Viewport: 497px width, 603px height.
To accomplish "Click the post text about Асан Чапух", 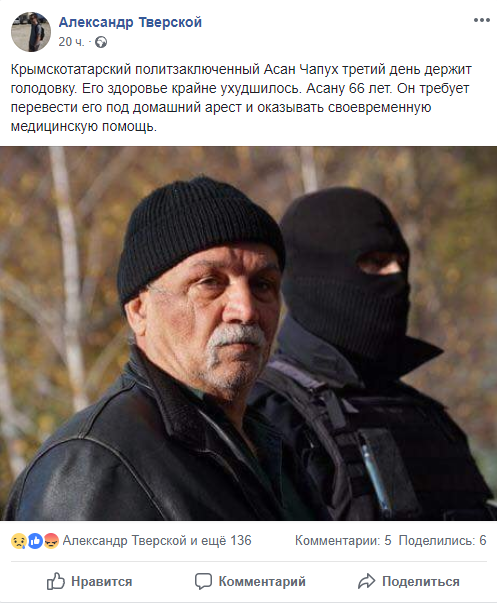I will pyautogui.click(x=241, y=98).
